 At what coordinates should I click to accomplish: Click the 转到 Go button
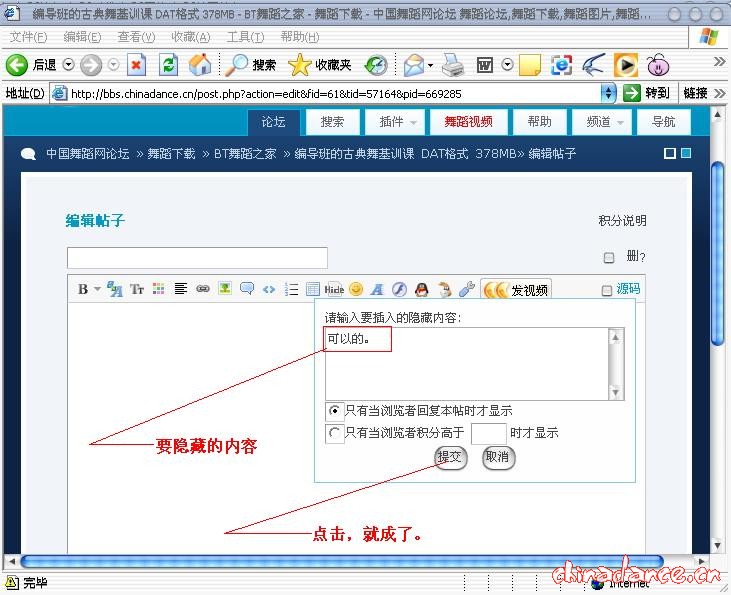tap(646, 93)
